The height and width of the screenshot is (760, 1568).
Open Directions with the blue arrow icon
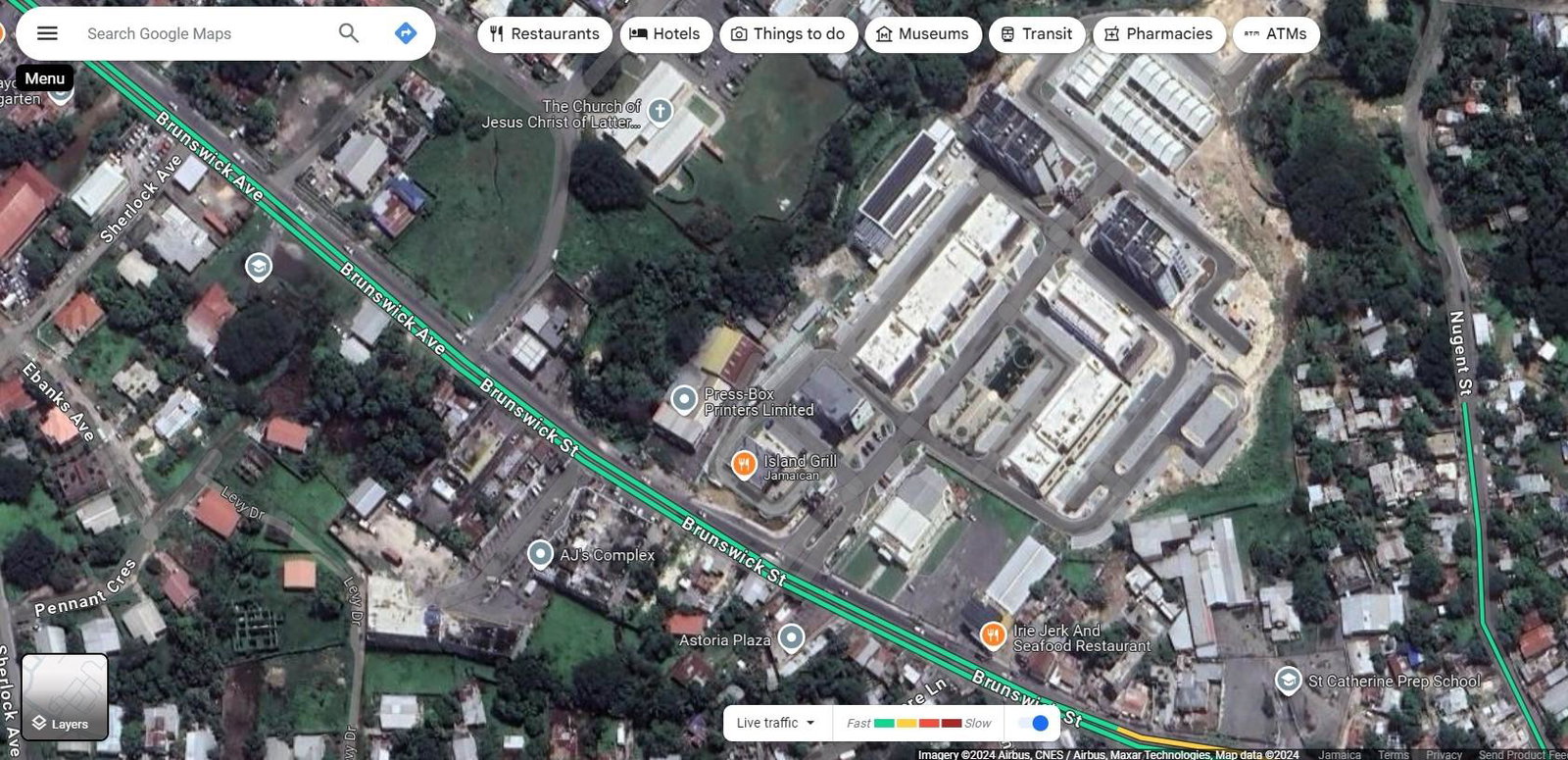[406, 33]
